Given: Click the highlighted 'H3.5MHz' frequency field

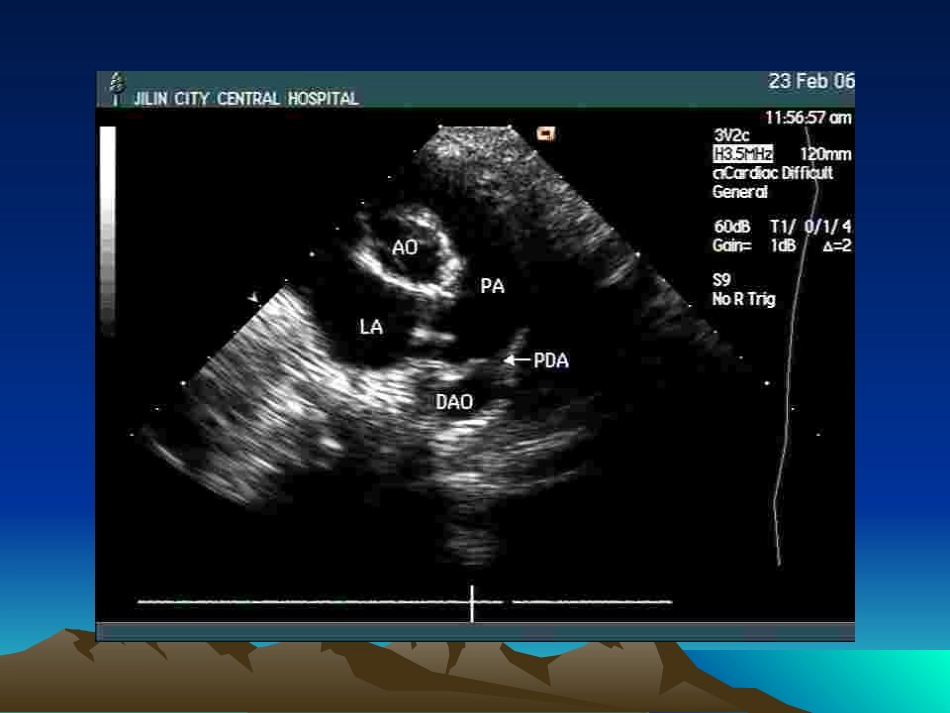Looking at the screenshot, I should [743, 154].
